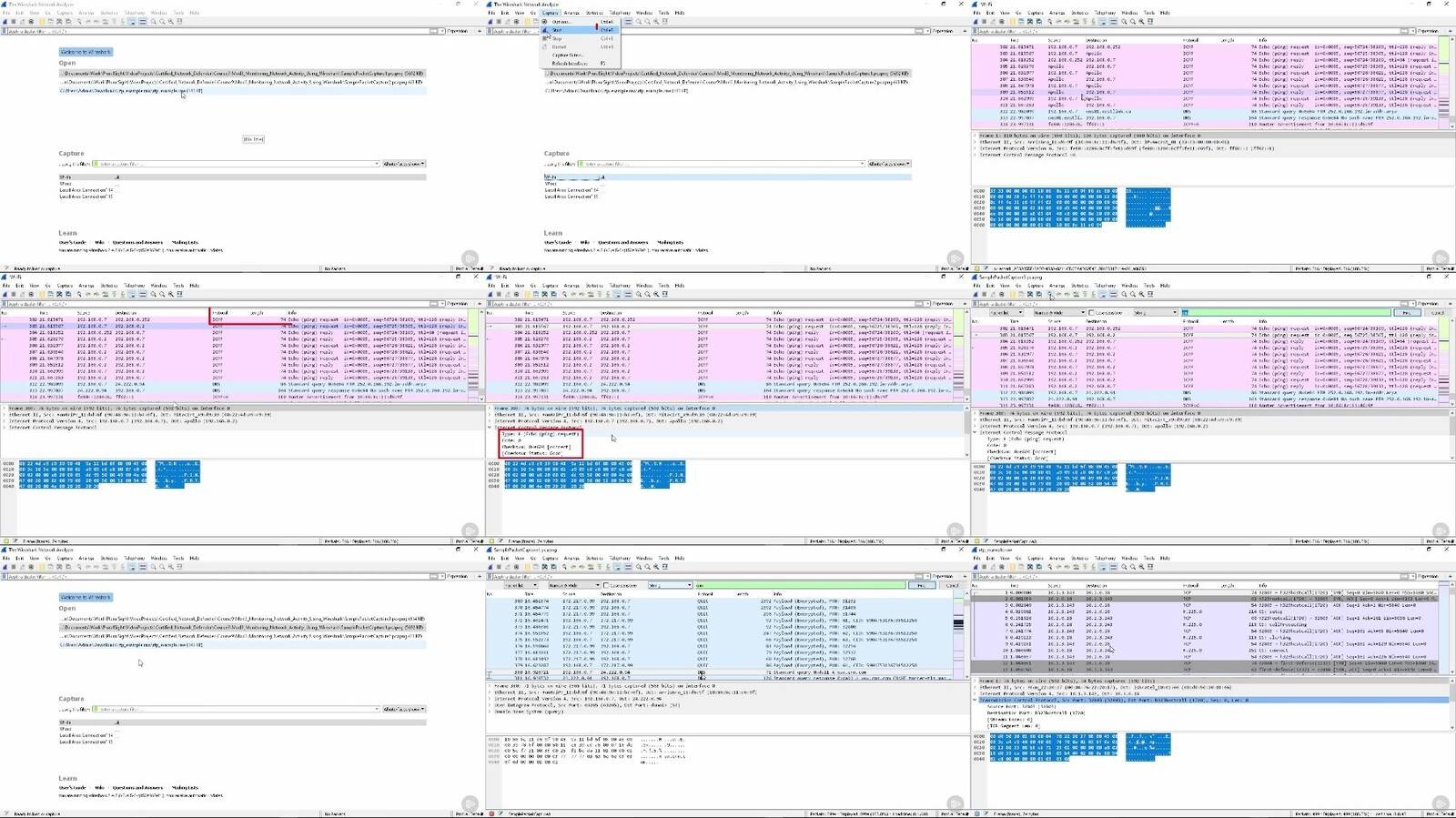Open Packet list dropdown in SamplePacketCapture3 find bar
1456x818 pixels.
[x=1006, y=313]
